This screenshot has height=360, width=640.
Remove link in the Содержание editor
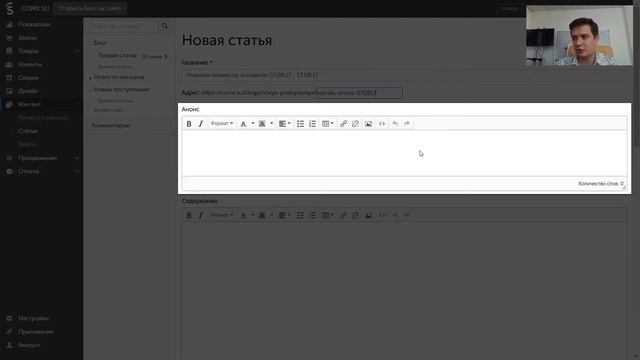355,215
